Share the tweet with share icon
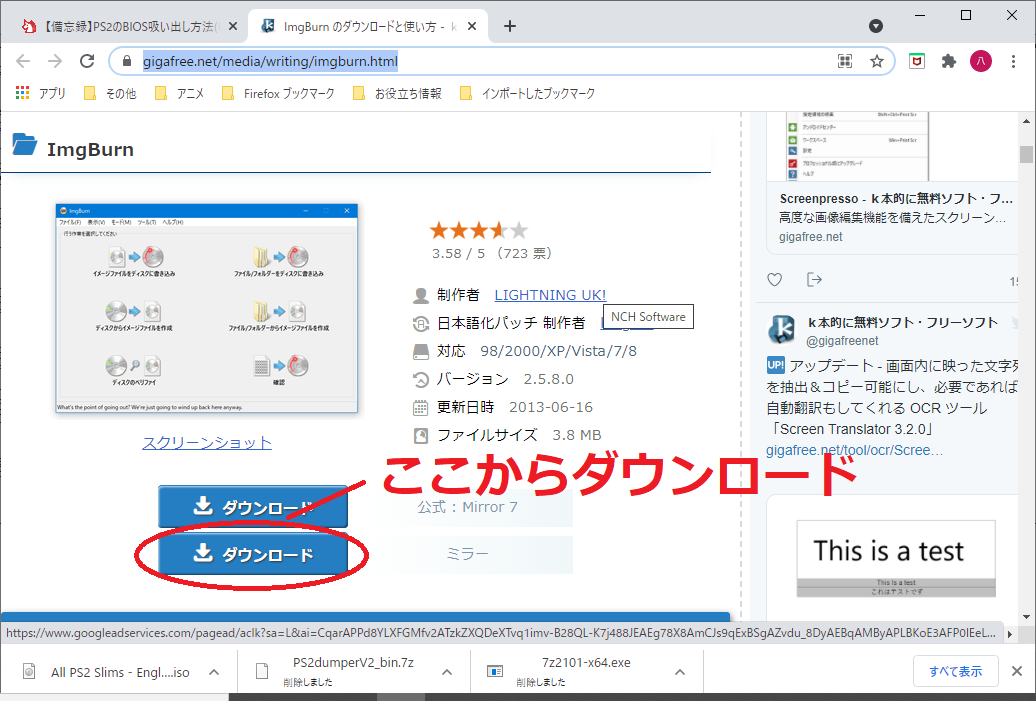Viewport: 1036px width, 701px height. click(x=814, y=279)
